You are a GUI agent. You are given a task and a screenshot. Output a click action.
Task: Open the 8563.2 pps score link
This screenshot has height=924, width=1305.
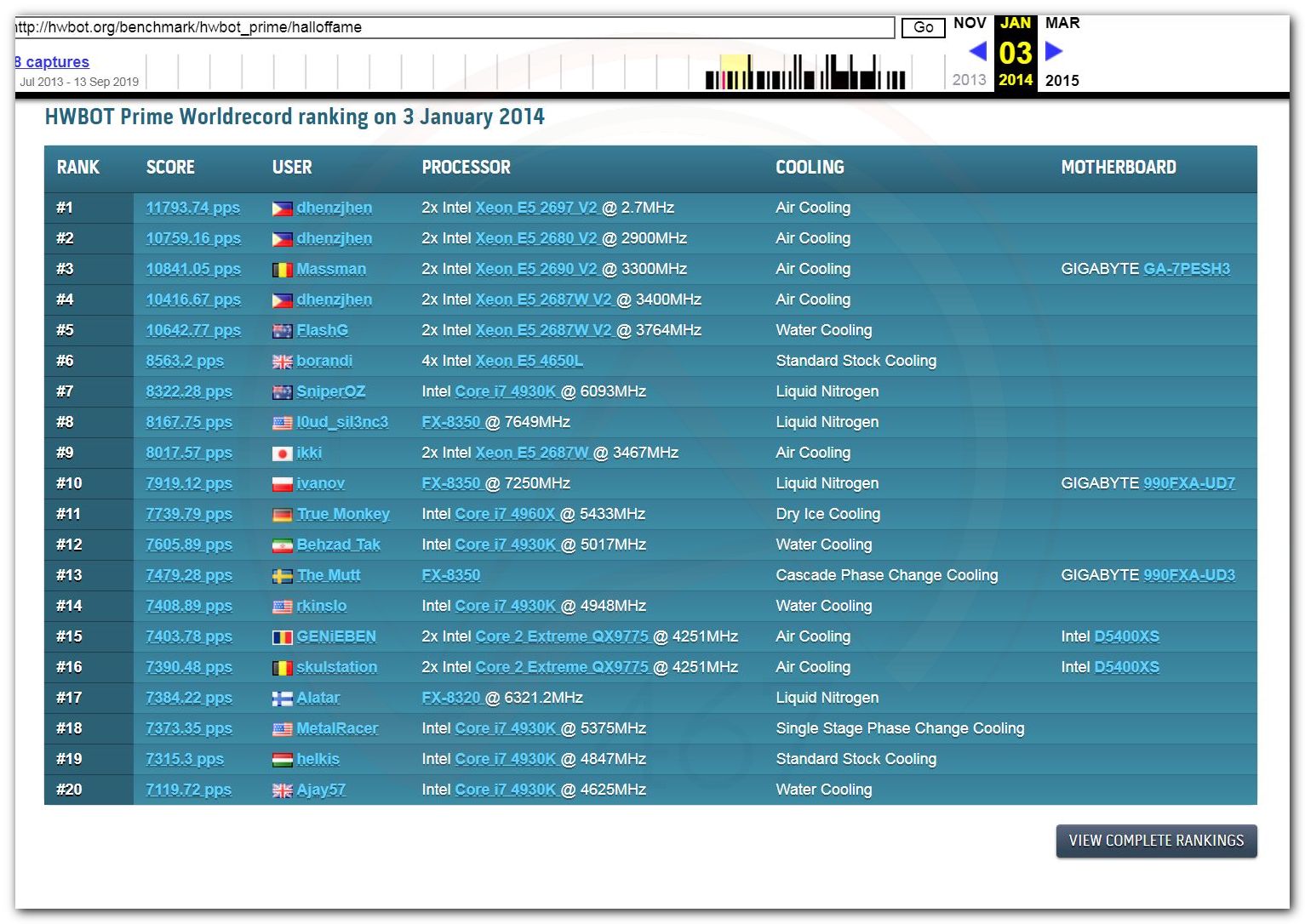(x=185, y=361)
